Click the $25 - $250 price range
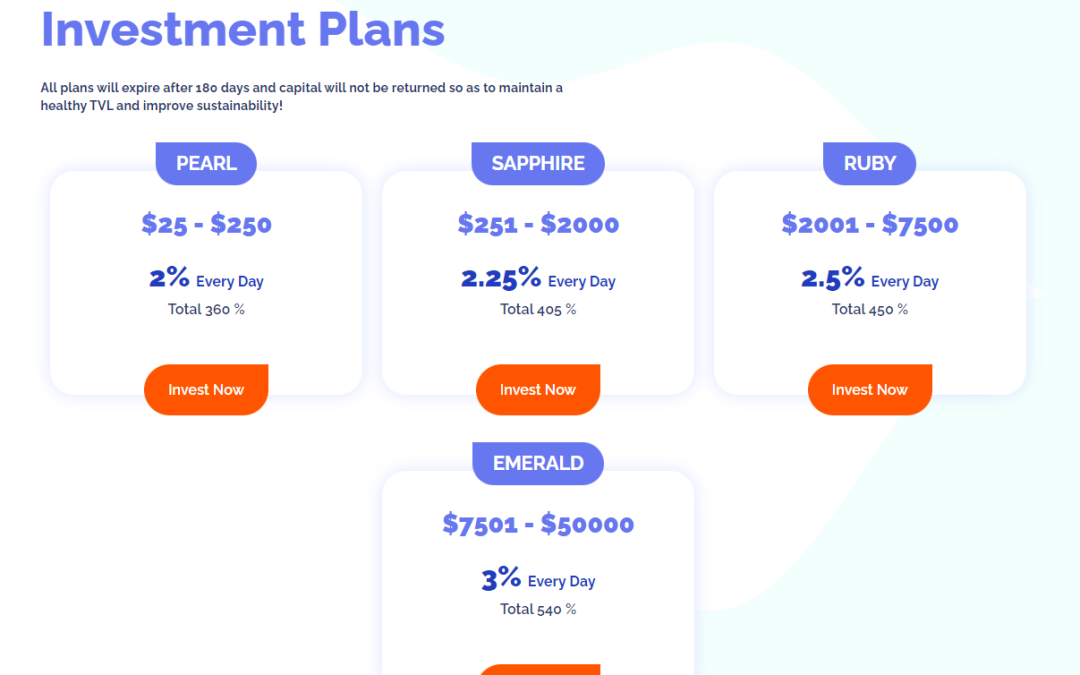This screenshot has height=675, width=1080. click(206, 224)
